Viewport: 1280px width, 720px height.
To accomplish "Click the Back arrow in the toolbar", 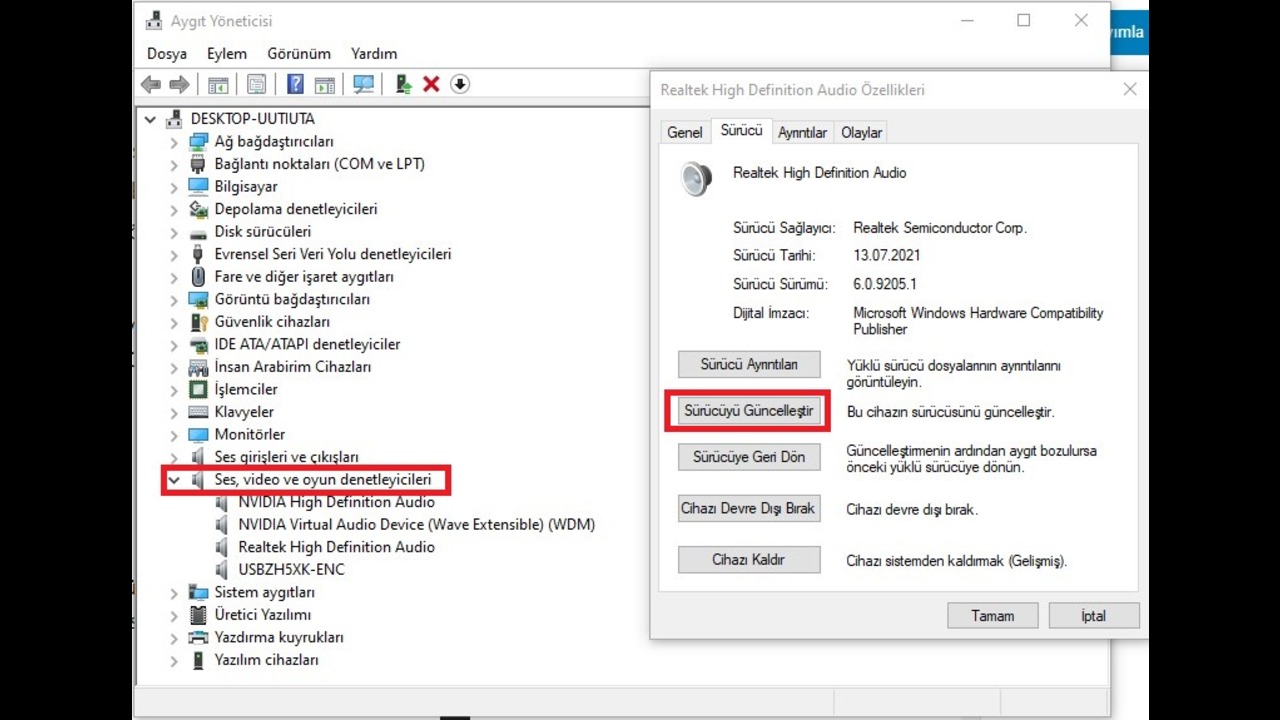I will 151,85.
